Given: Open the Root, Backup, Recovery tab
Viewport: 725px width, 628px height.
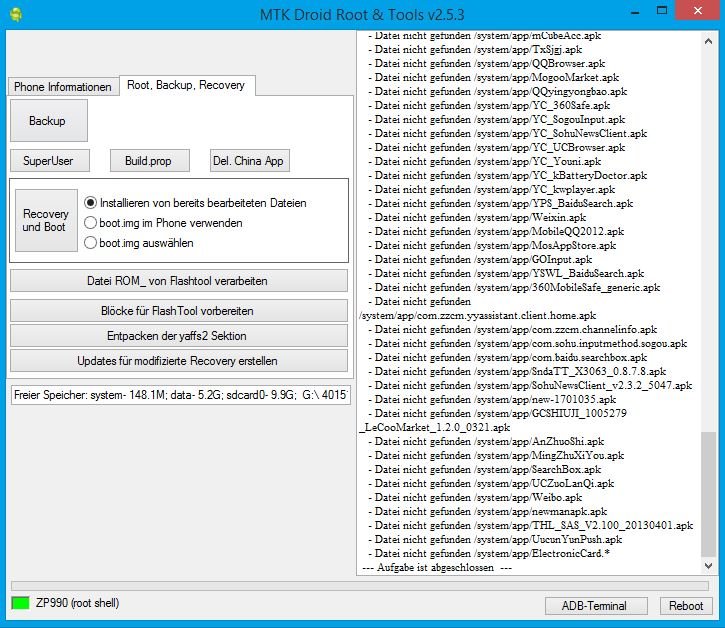Looking at the screenshot, I should (x=186, y=85).
